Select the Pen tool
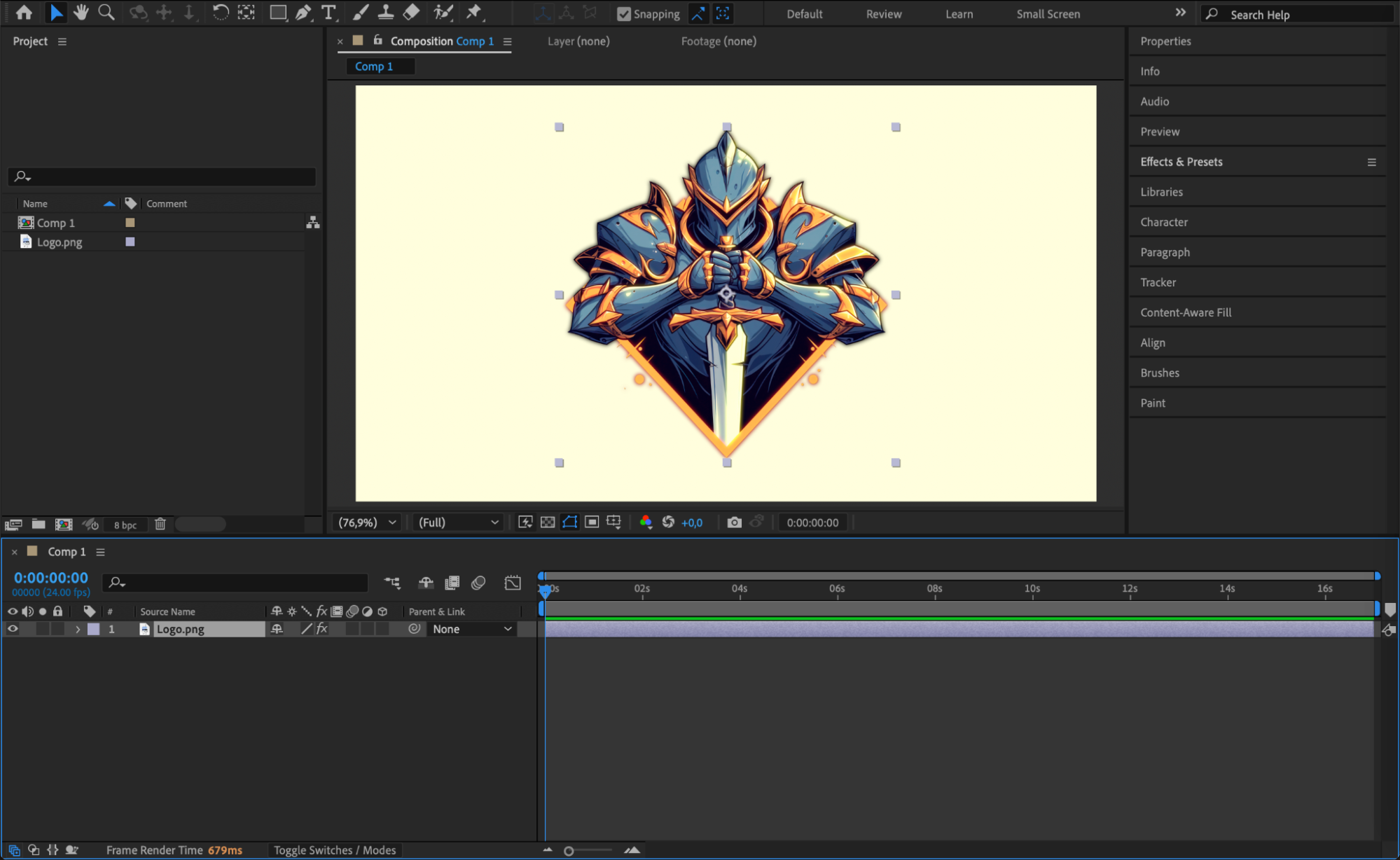1400x860 pixels. [x=303, y=12]
